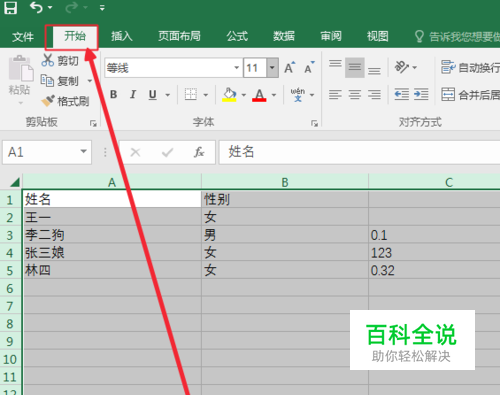Open the 数据 ribbon tab
The width and height of the screenshot is (500, 395).
click(284, 36)
